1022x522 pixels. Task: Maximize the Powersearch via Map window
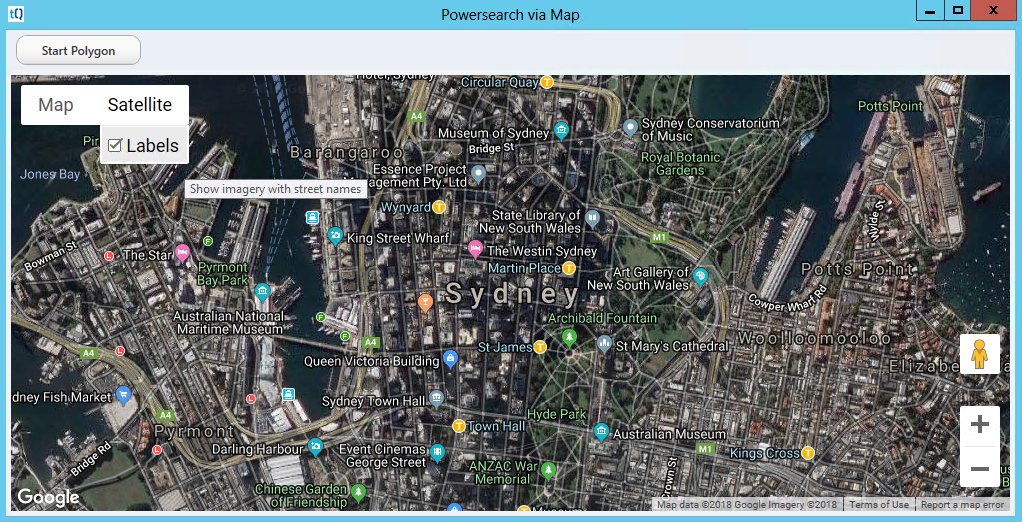tap(957, 10)
